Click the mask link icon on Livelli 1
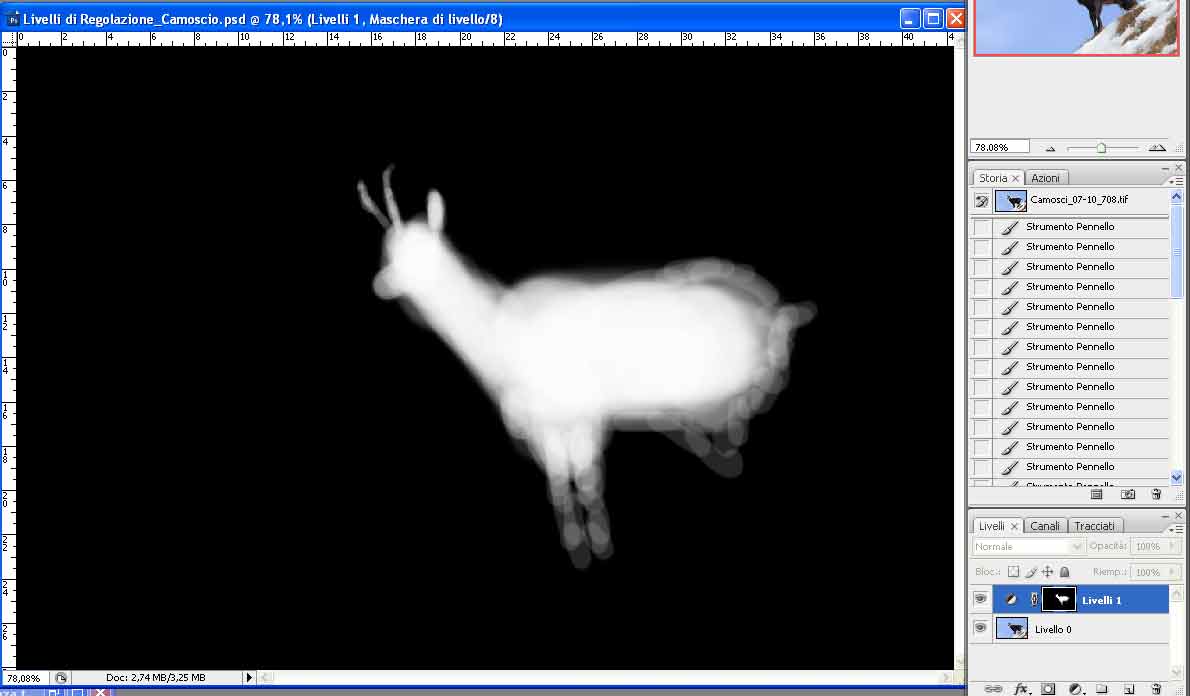The image size is (1190, 696). point(1034,600)
